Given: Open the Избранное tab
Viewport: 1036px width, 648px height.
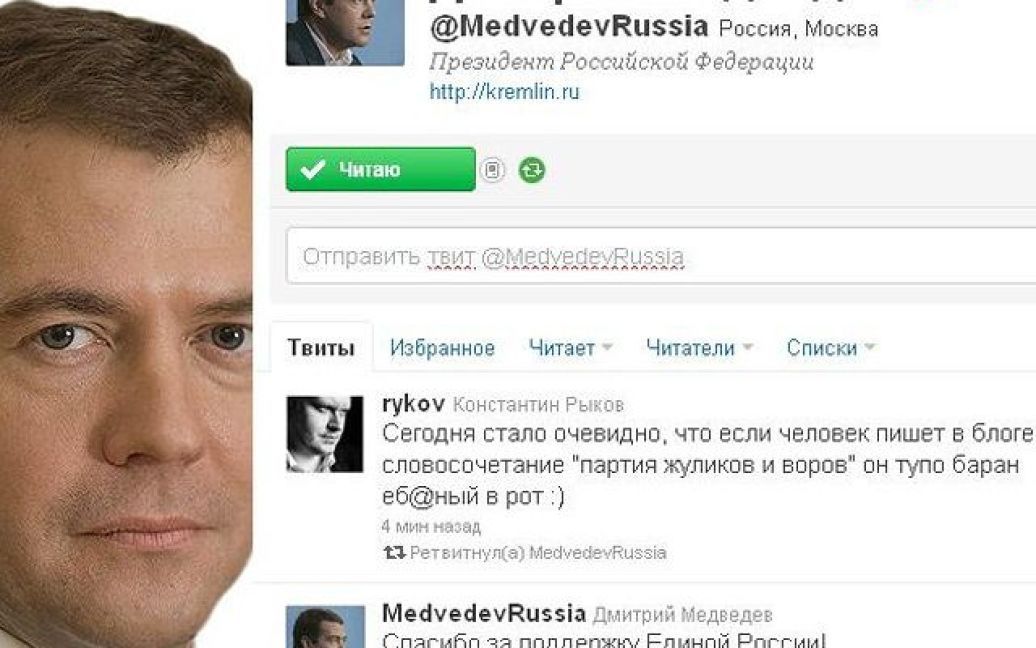Looking at the screenshot, I should pyautogui.click(x=442, y=347).
